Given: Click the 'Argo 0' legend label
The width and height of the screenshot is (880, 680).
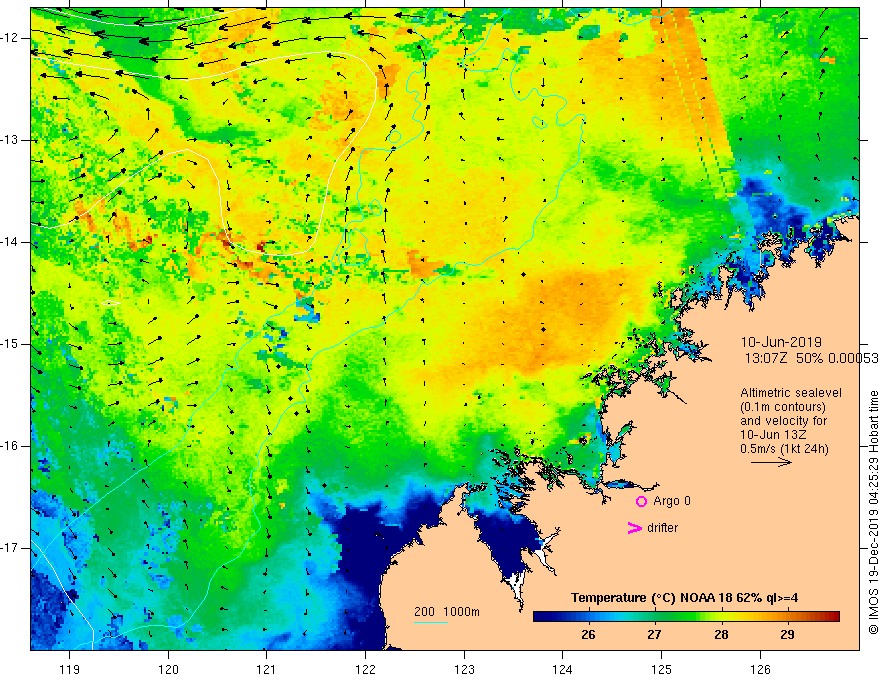Looking at the screenshot, I should 672,501.
